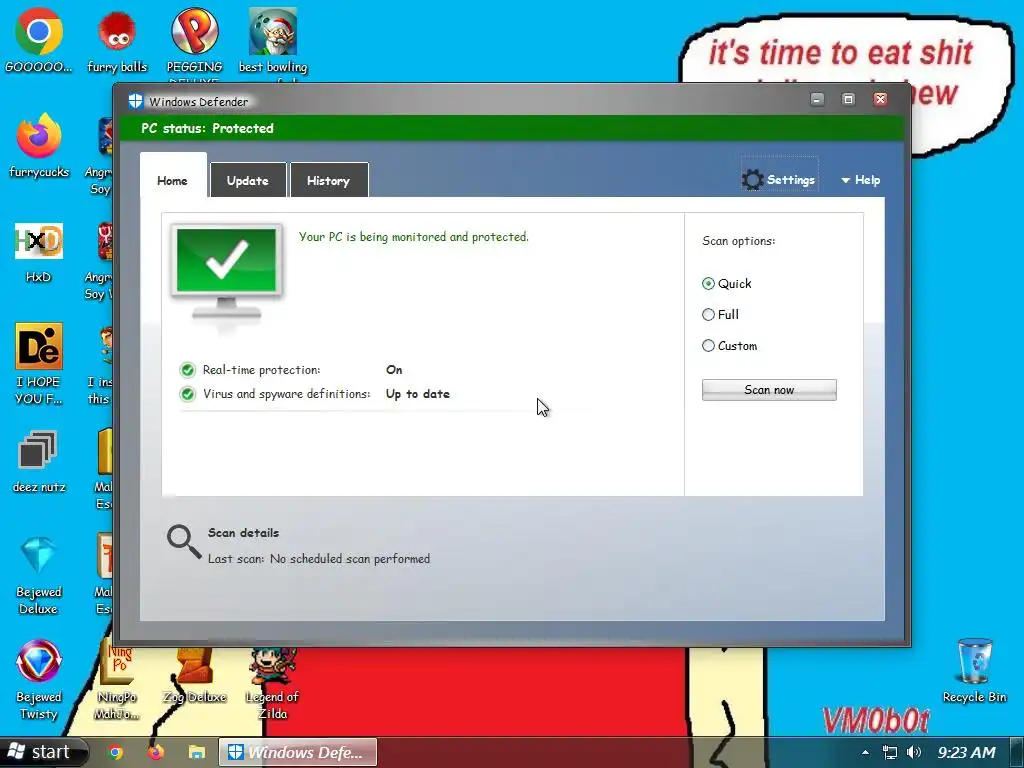Open the deez nutz desktop icon
Viewport: 1024px width, 768px height.
tap(39, 461)
